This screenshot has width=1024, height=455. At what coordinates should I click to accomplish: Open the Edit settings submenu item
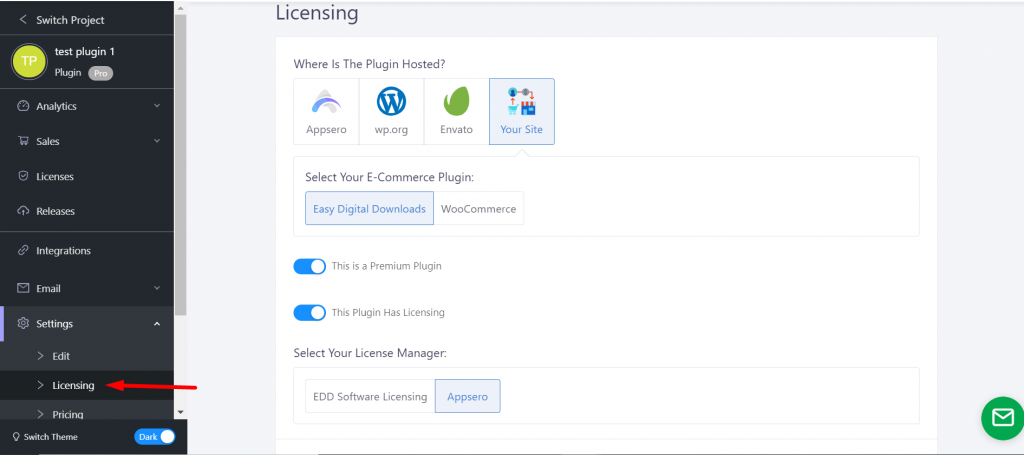coord(87,356)
